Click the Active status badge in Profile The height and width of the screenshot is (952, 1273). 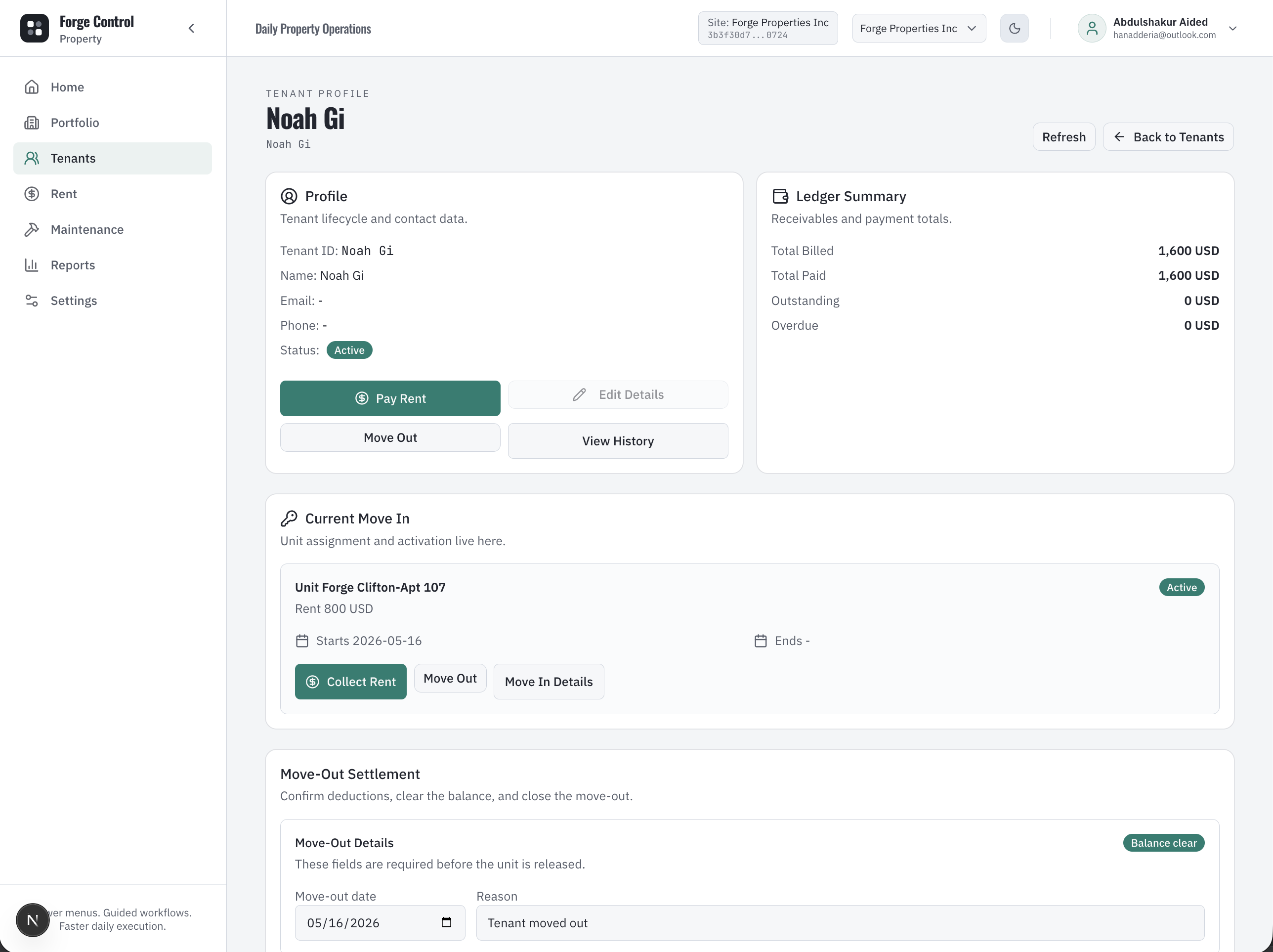[x=349, y=350]
